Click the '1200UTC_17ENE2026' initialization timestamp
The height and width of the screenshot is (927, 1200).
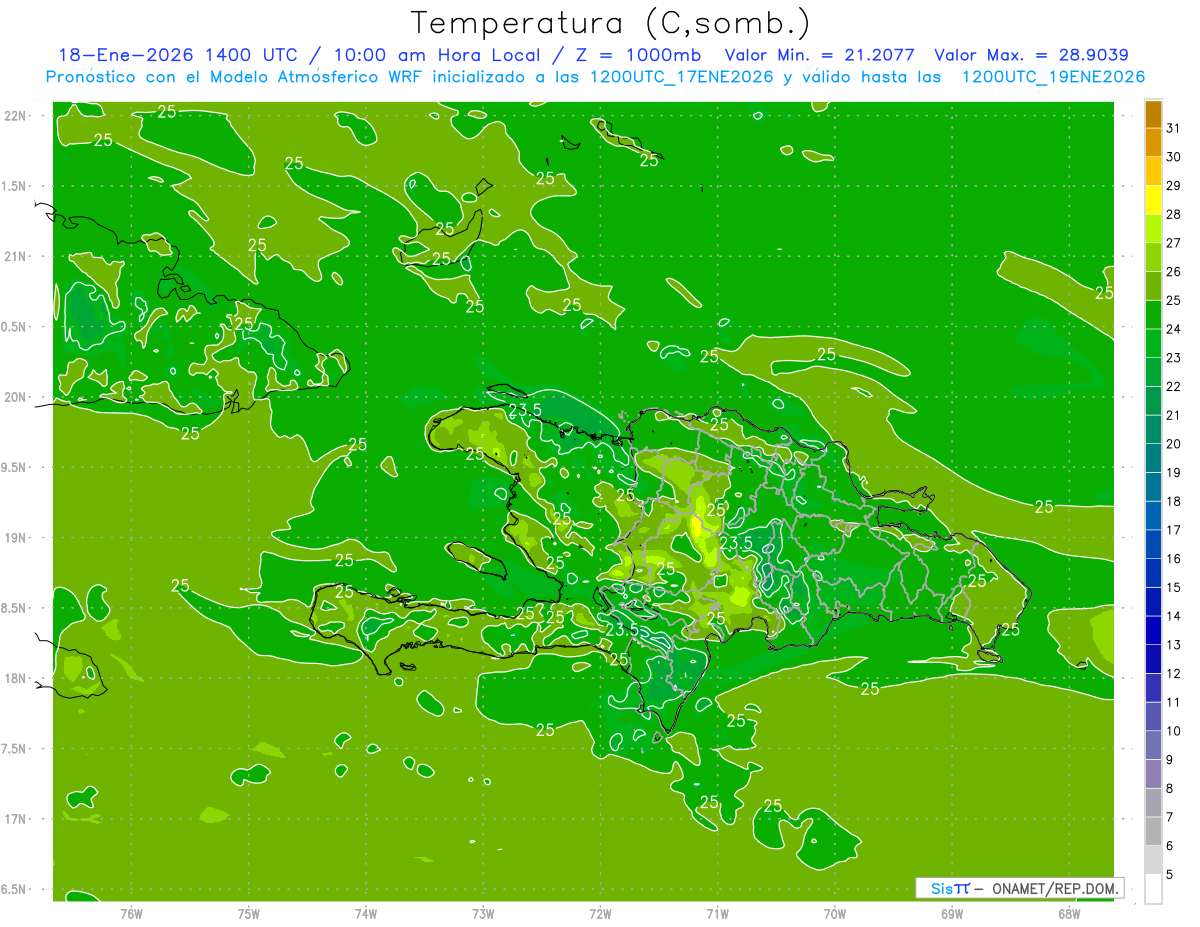680,77
